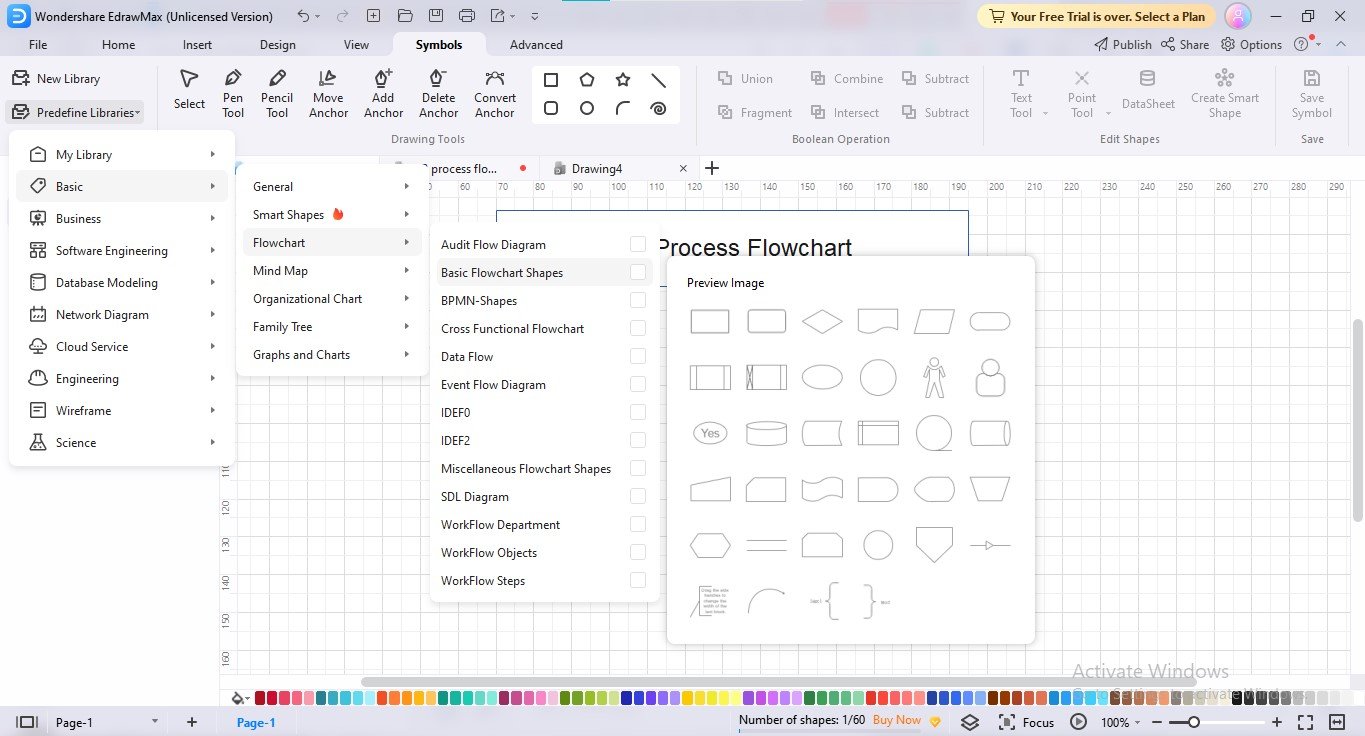
Task: Open the zoom percentage dropdown
Action: coord(1120,722)
